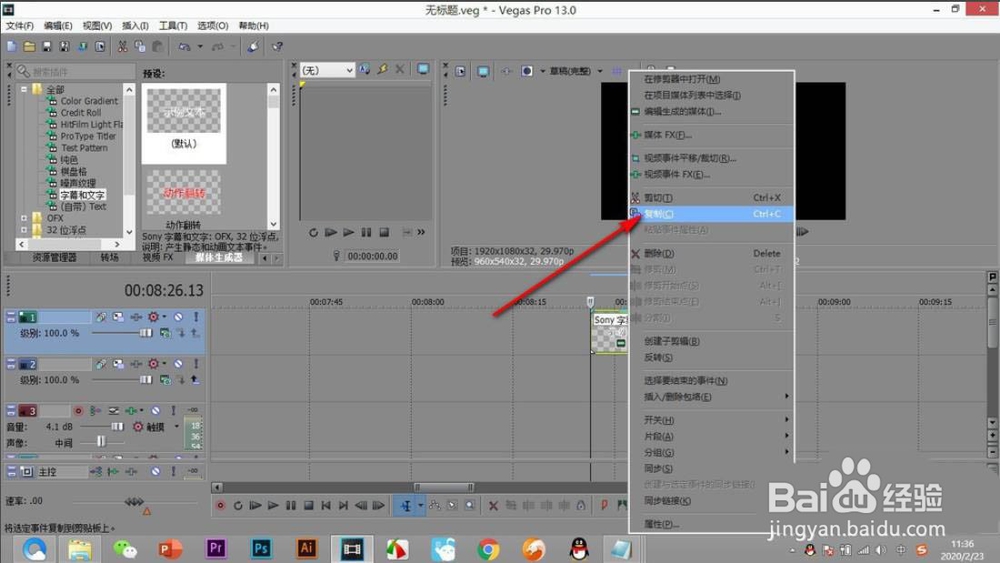The height and width of the screenshot is (563, 1000).
Task: Switch to the 视频 FX tab
Action: tap(158, 258)
